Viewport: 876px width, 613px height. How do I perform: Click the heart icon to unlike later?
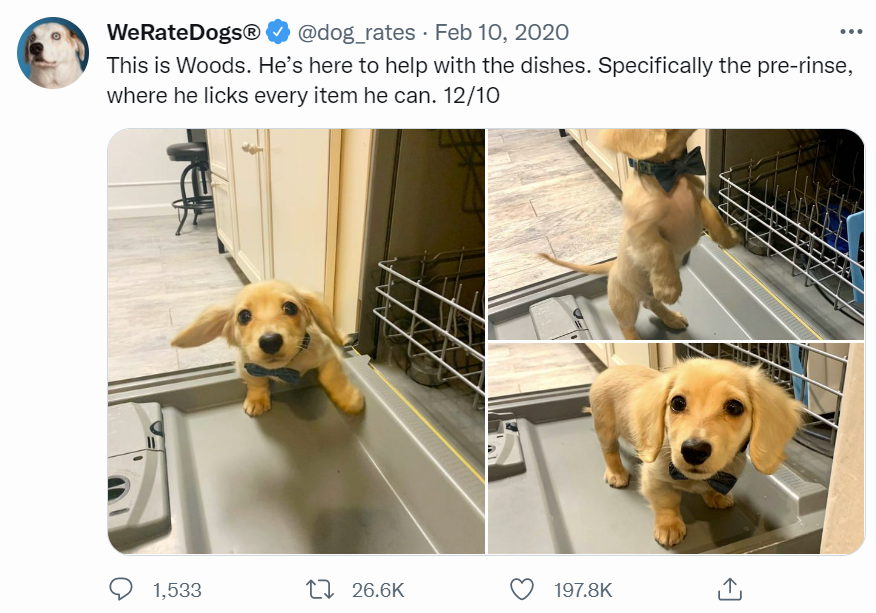pyautogui.click(x=524, y=590)
